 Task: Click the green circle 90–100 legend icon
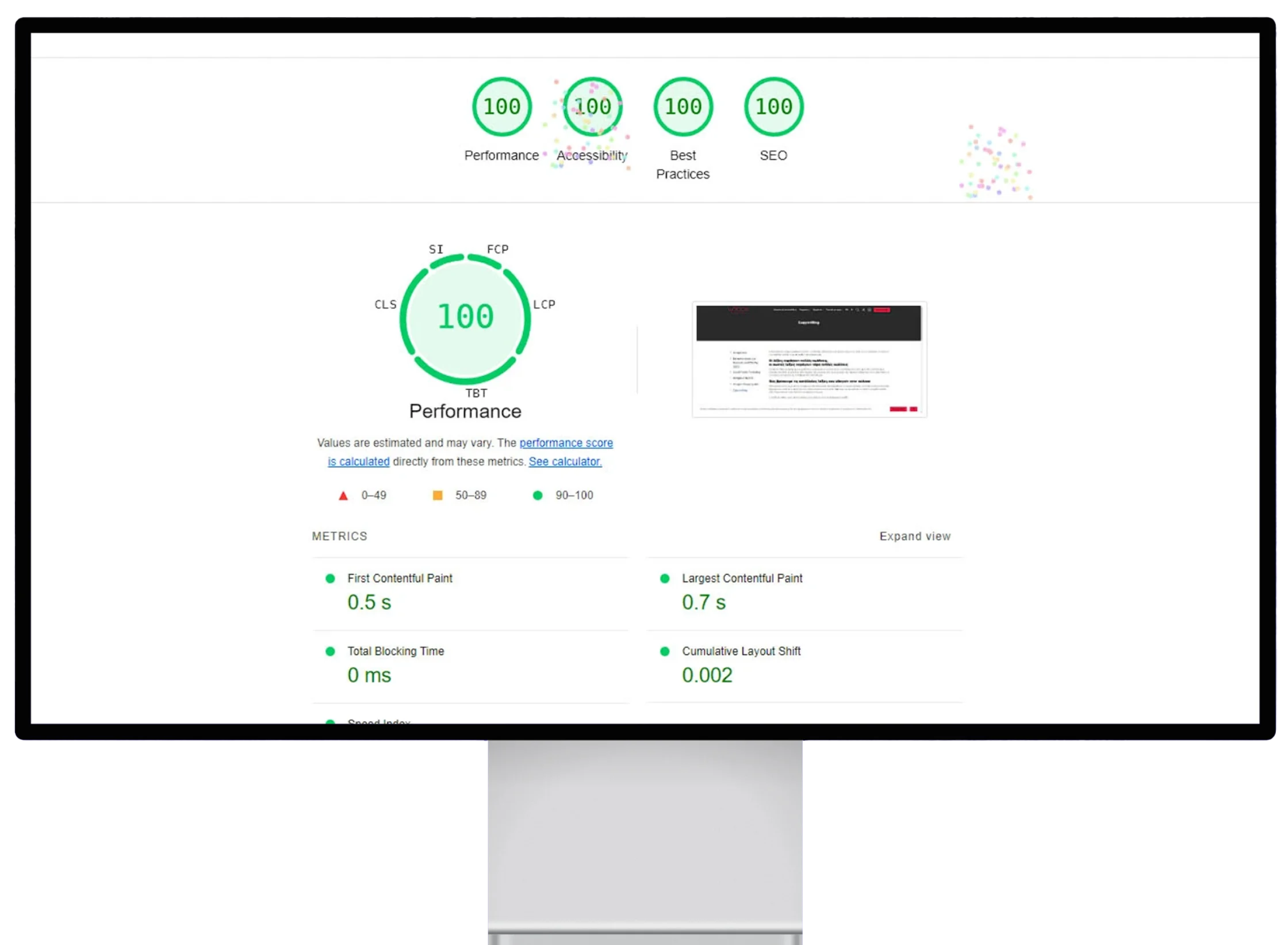coord(538,495)
